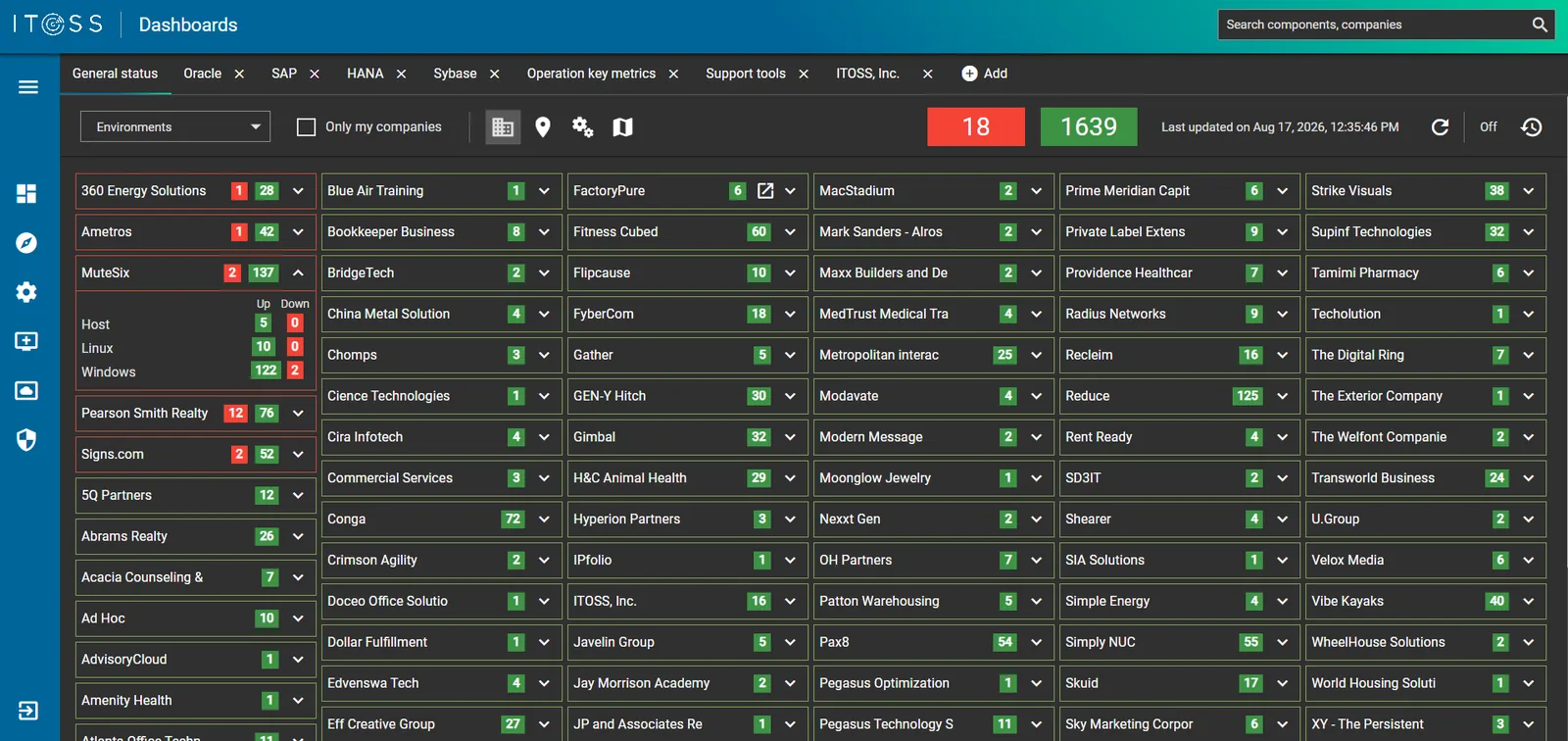
Task: Open the shield security icon in sidebar
Action: pyautogui.click(x=26, y=440)
